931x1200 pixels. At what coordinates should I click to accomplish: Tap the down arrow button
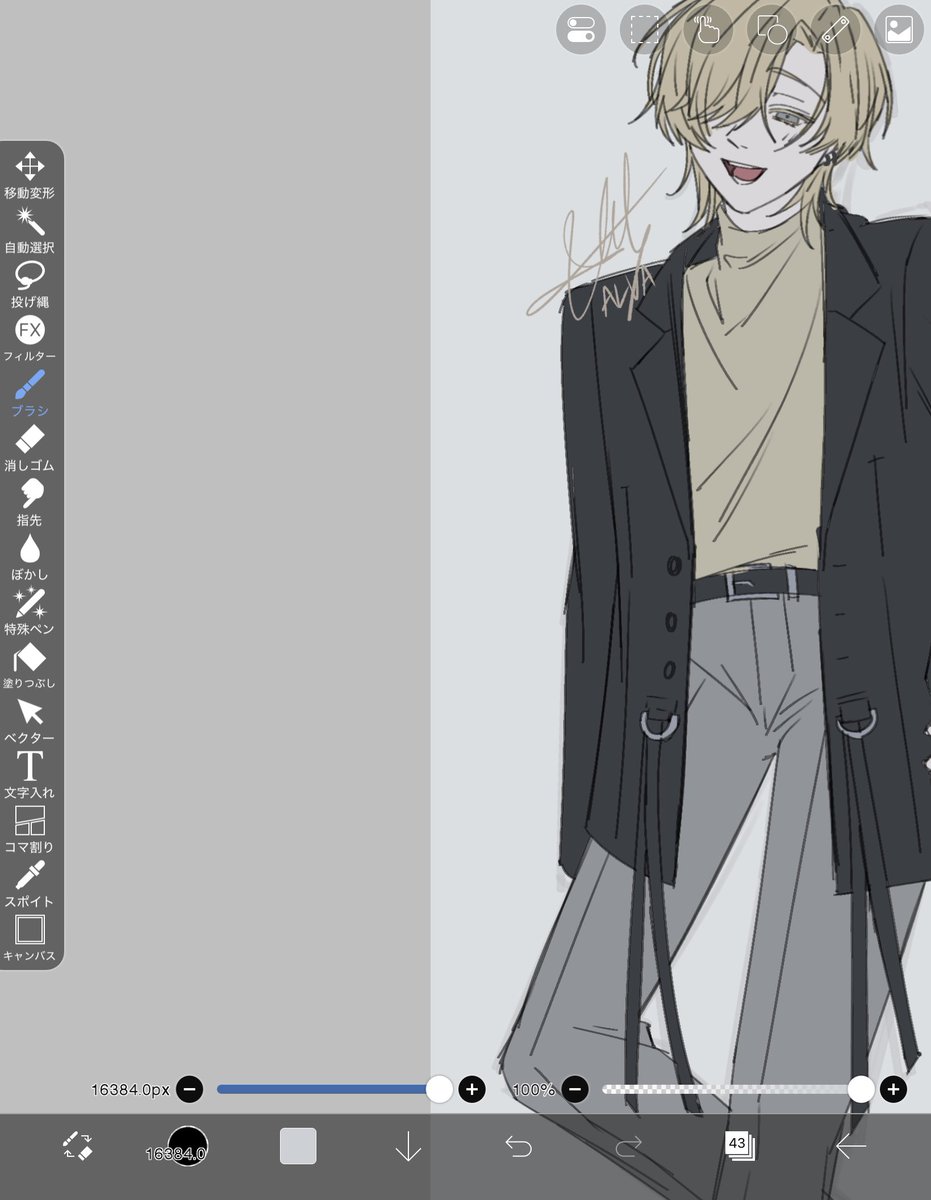(408, 1147)
